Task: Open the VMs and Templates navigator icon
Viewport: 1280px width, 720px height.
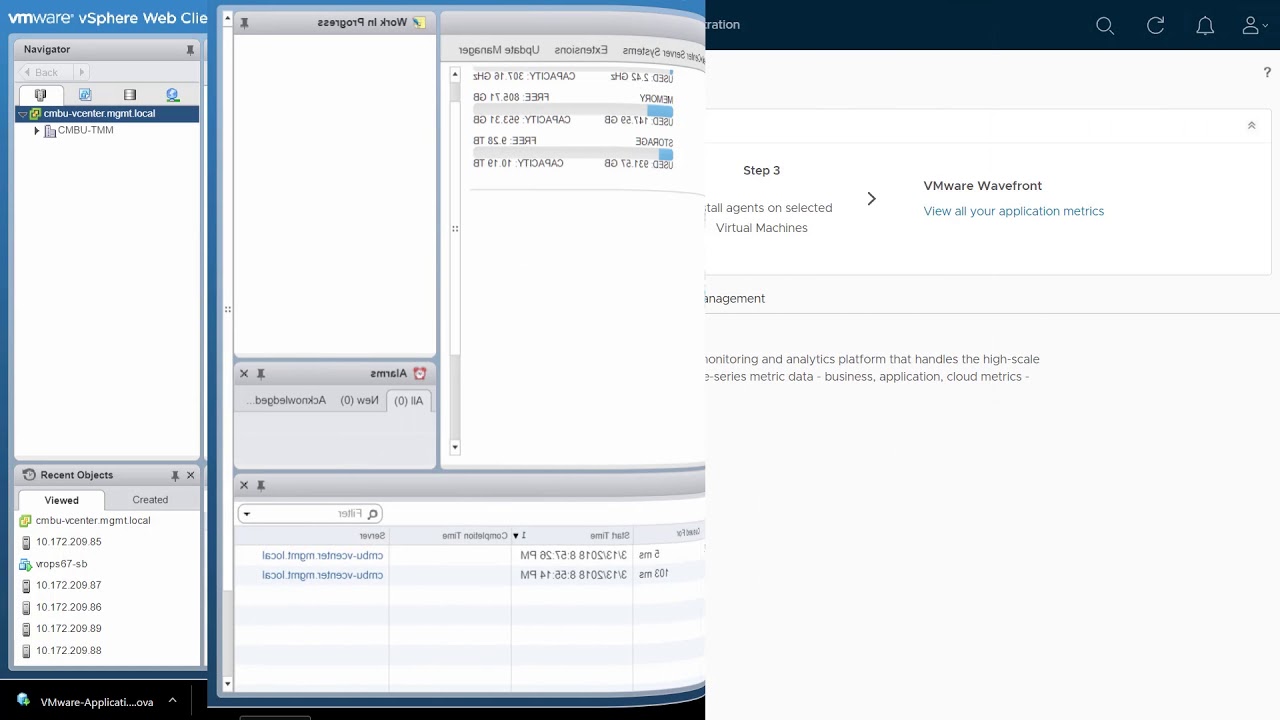Action: (x=85, y=95)
